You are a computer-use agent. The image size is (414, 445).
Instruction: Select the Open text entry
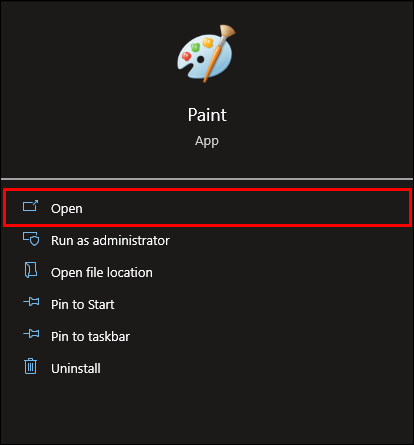(67, 209)
